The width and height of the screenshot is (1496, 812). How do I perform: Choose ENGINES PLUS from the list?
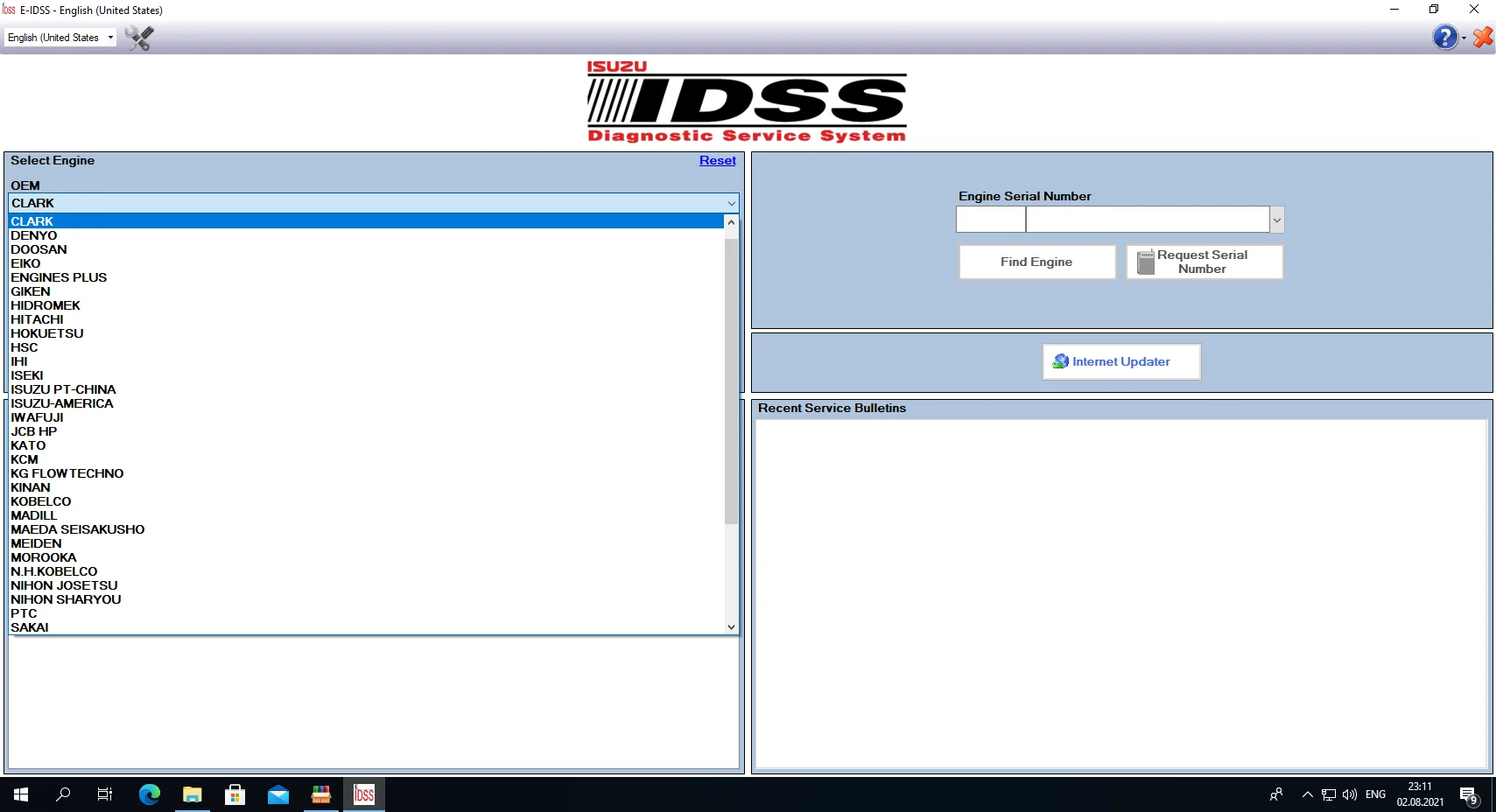[x=367, y=277]
